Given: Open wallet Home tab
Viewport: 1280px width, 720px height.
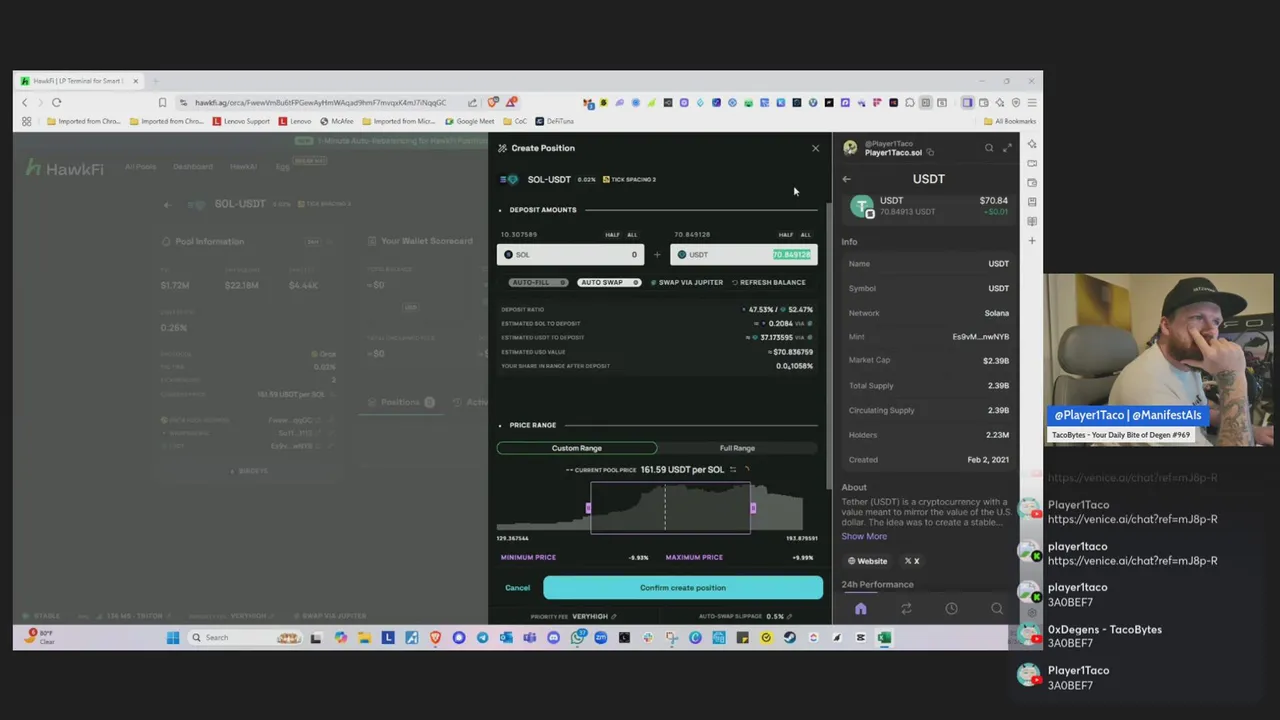Looking at the screenshot, I should click(860, 609).
